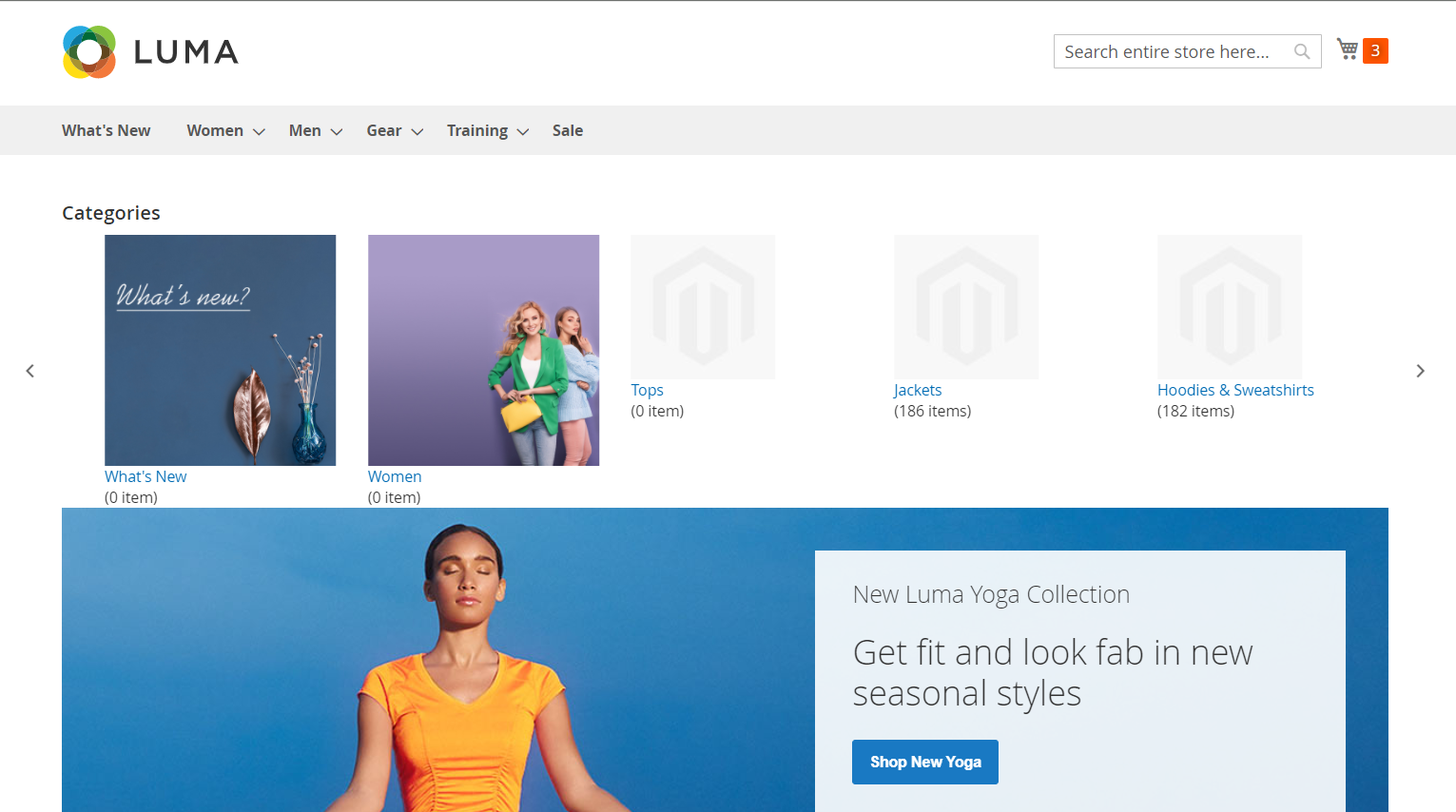The height and width of the screenshot is (812, 1456).
Task: Click the Jackets placeholder image
Action: tap(966, 307)
